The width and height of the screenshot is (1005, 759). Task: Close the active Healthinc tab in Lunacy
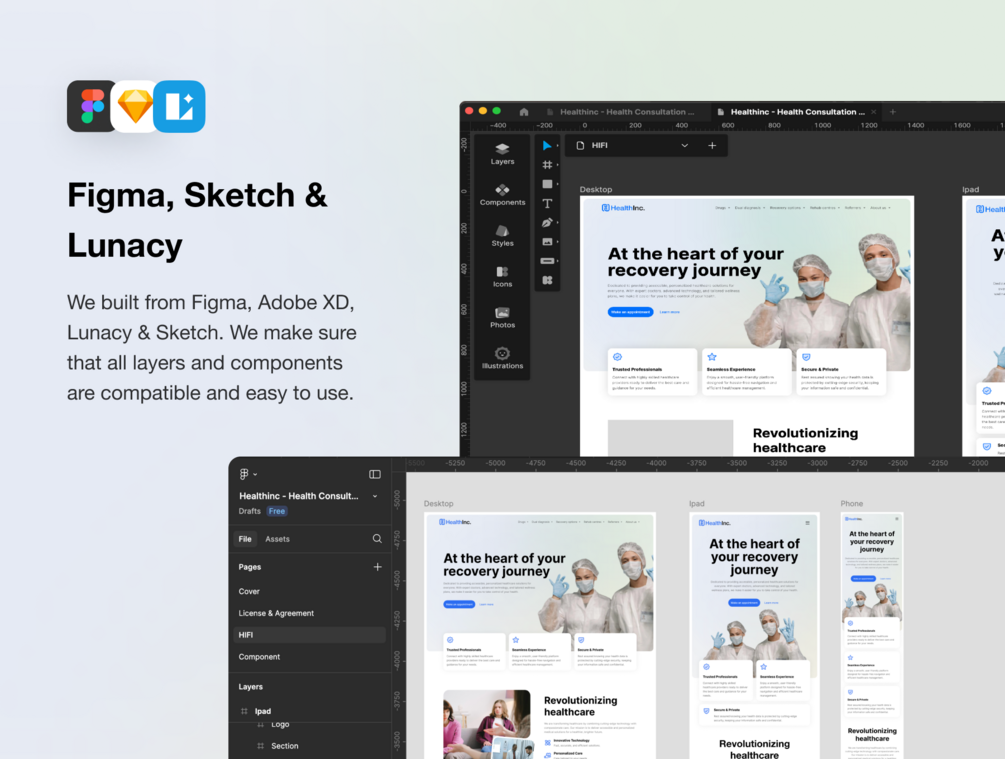[x=873, y=112]
